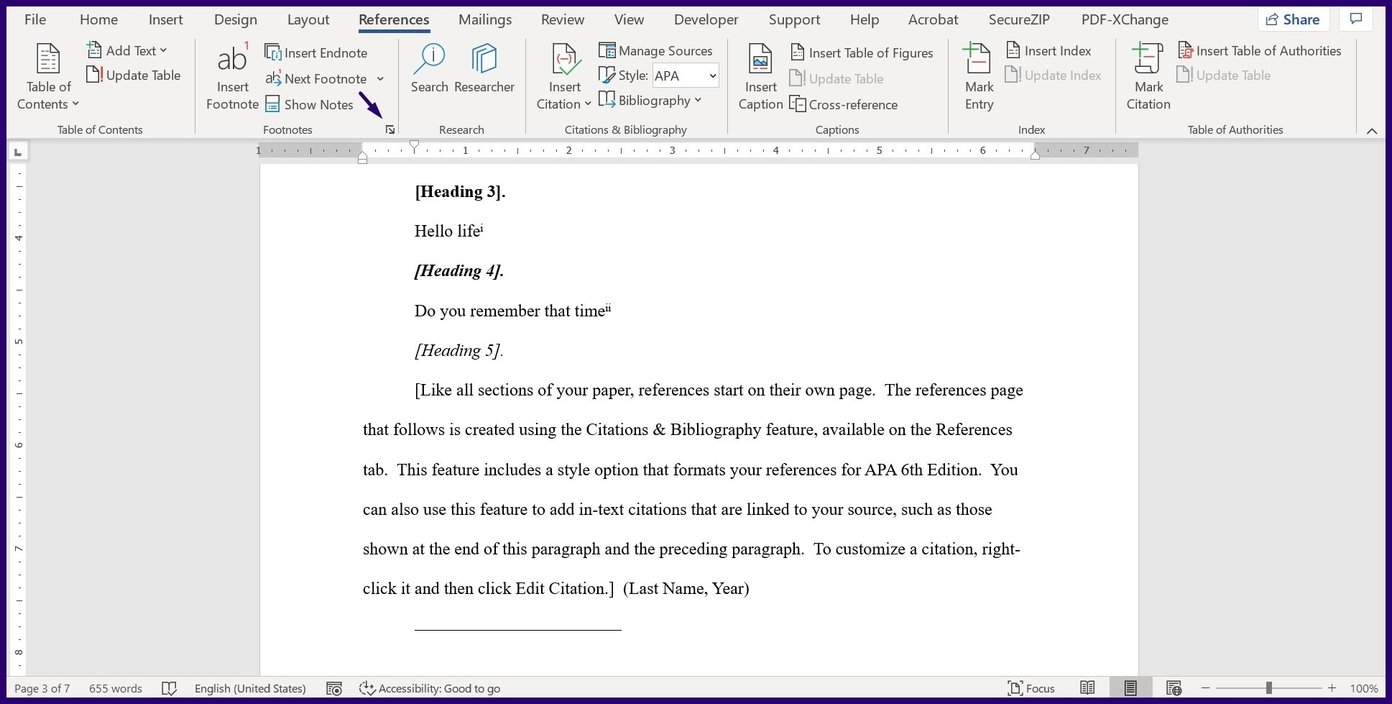
Task: Open the Footnotes dialog launcher
Action: click(390, 129)
